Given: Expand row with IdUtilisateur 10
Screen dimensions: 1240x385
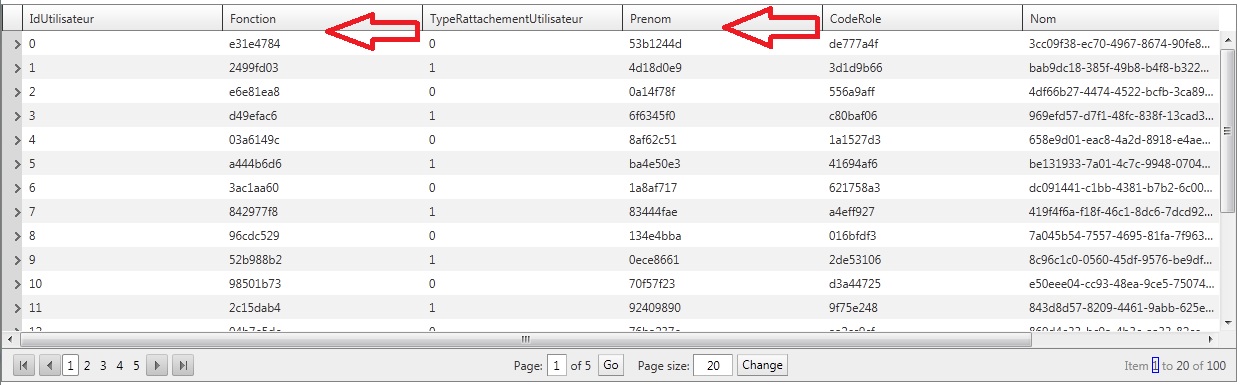Looking at the screenshot, I should coord(17,284).
